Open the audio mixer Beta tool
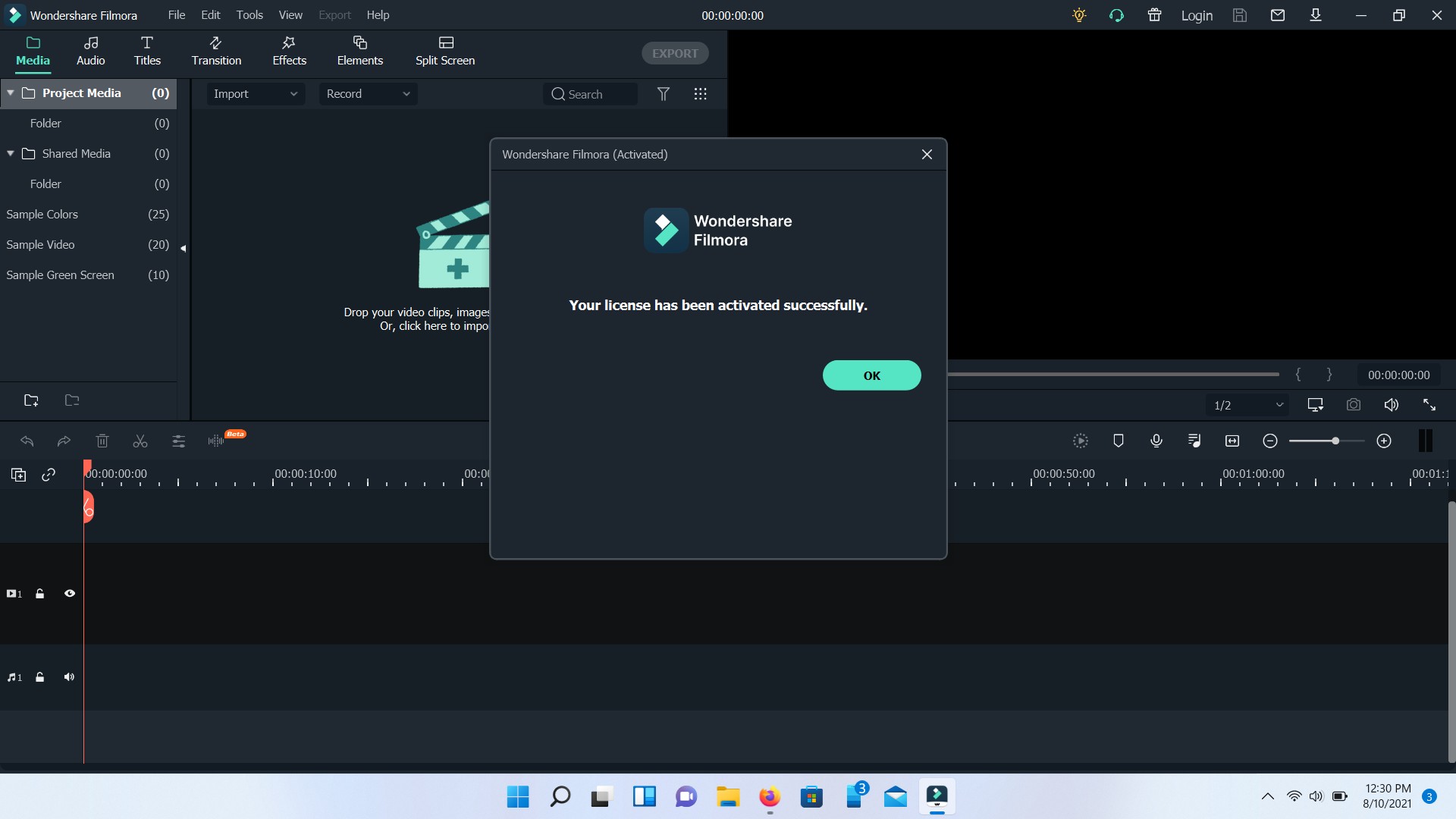Viewport: 1456px width, 819px height. click(216, 441)
